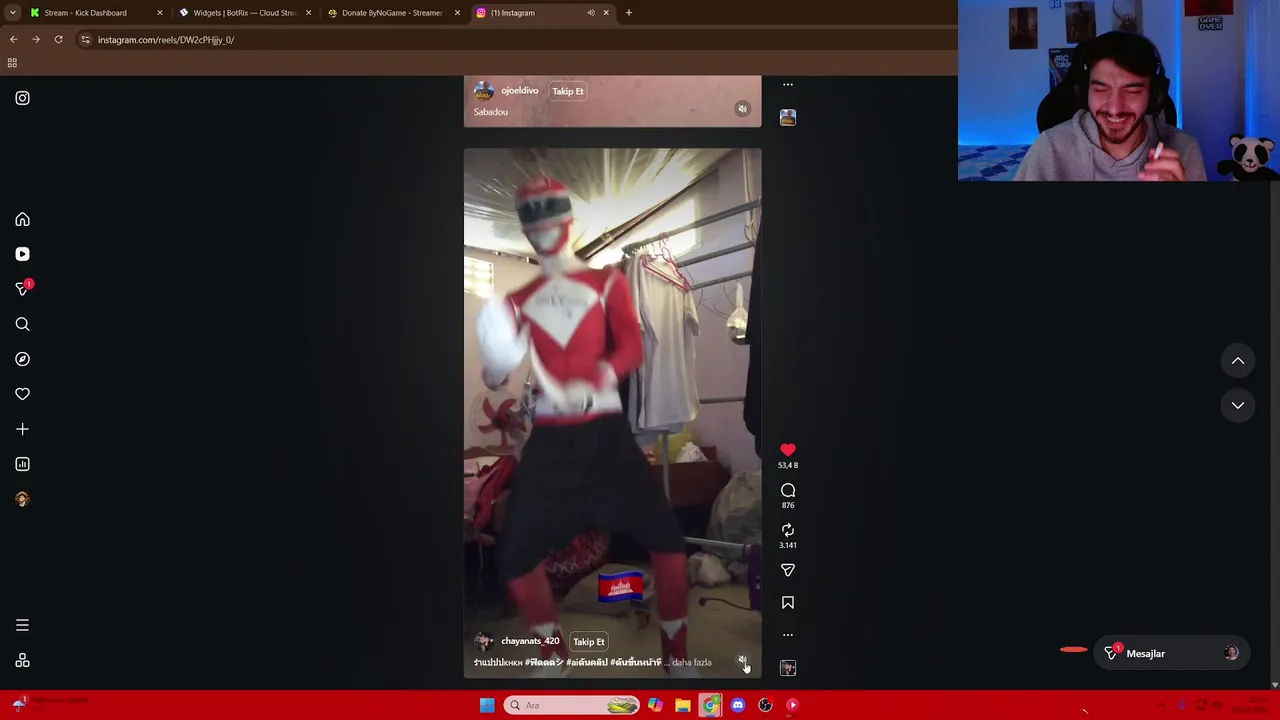The width and height of the screenshot is (1280, 720).
Task: Mute the Instagram tab via speaker icon
Action: 591,13
